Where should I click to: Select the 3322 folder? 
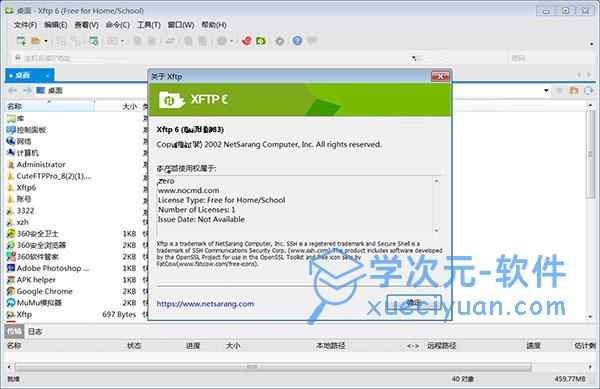(x=20, y=210)
